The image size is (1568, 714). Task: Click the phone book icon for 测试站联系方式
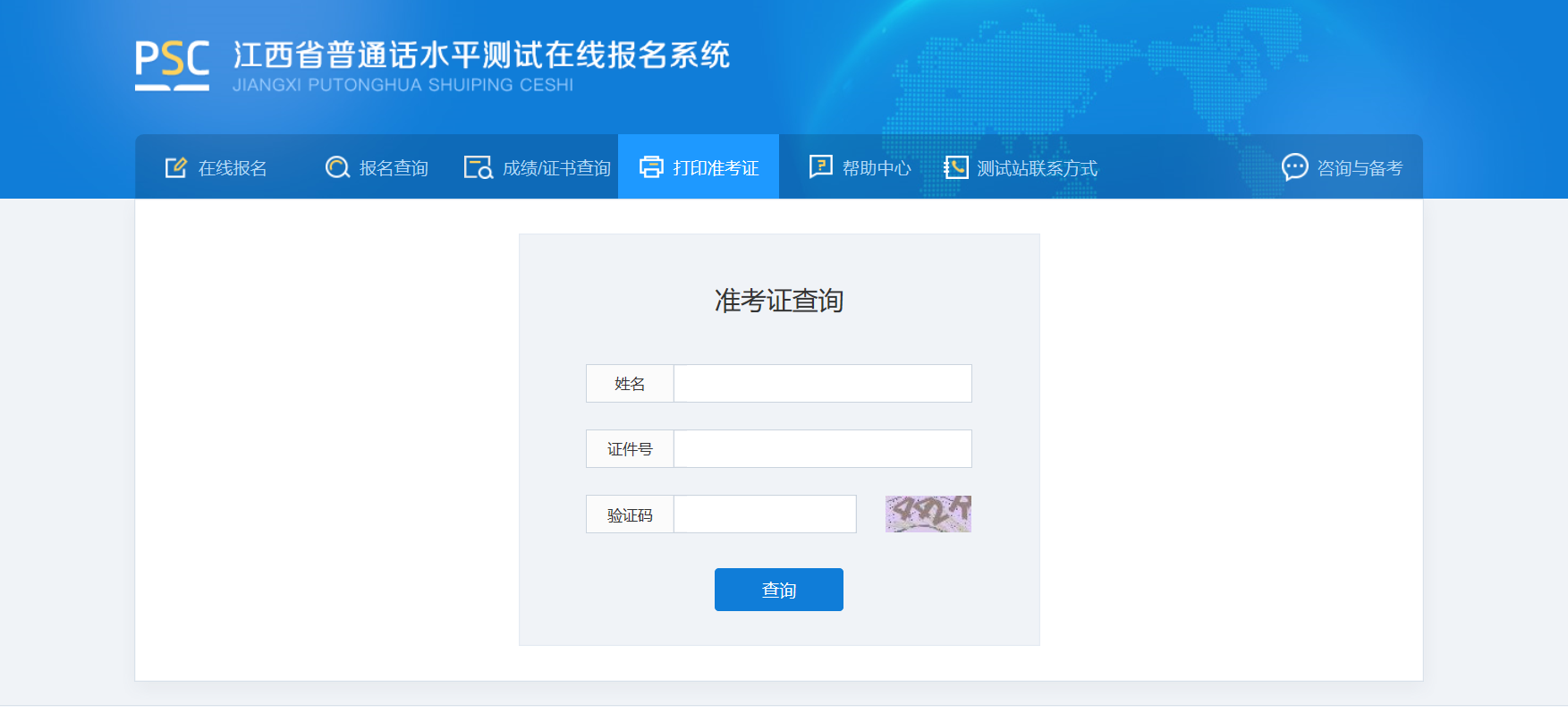[x=955, y=167]
